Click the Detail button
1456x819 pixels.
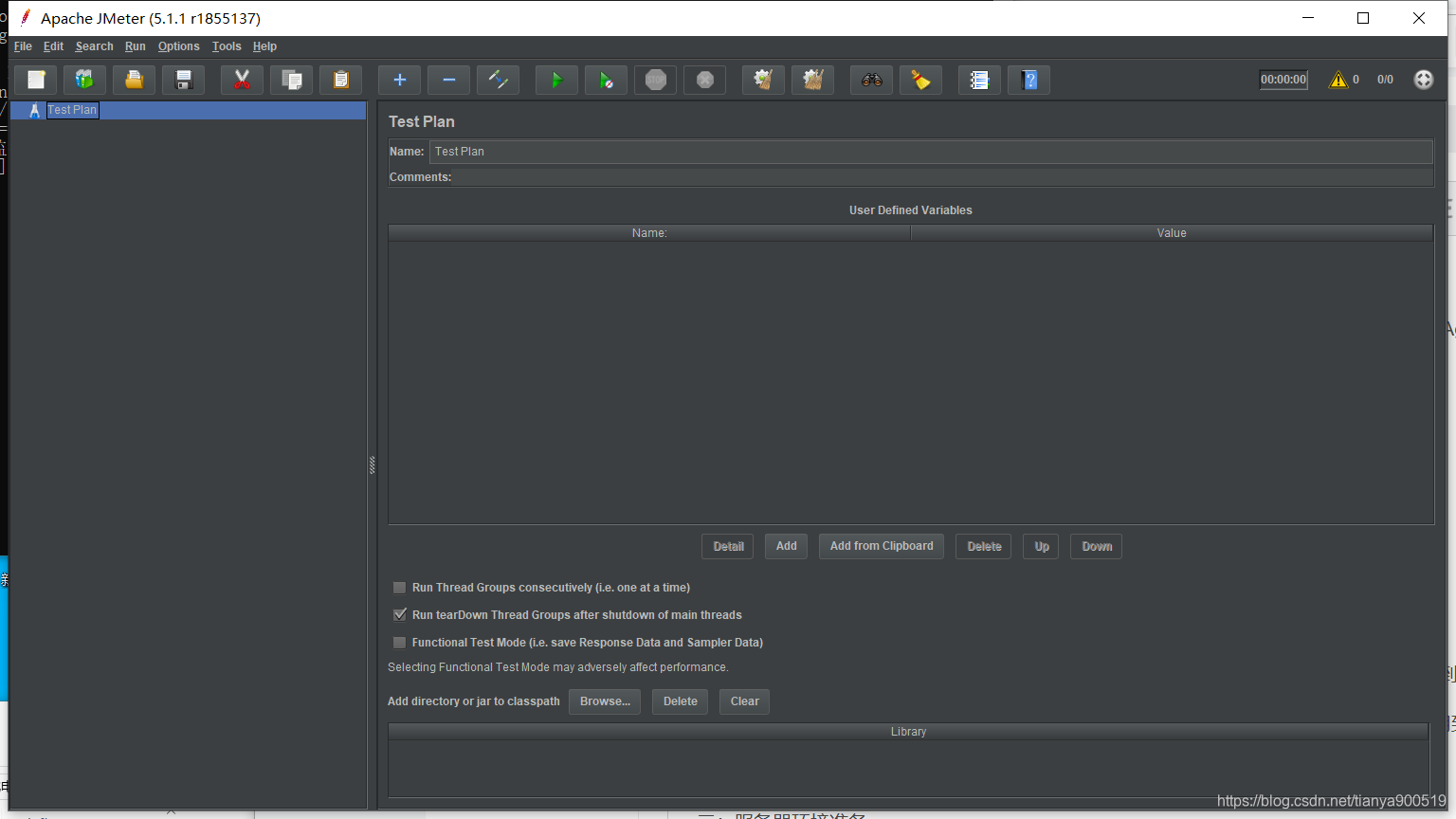point(728,546)
